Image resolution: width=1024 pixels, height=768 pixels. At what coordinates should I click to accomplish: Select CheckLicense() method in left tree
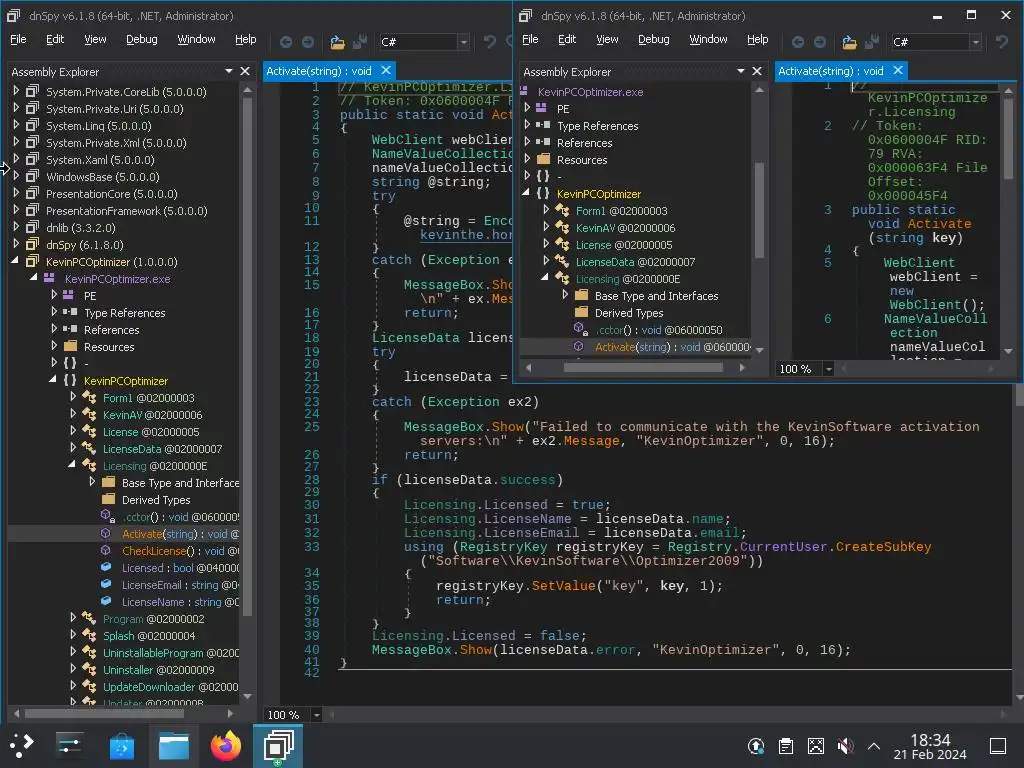(180, 551)
